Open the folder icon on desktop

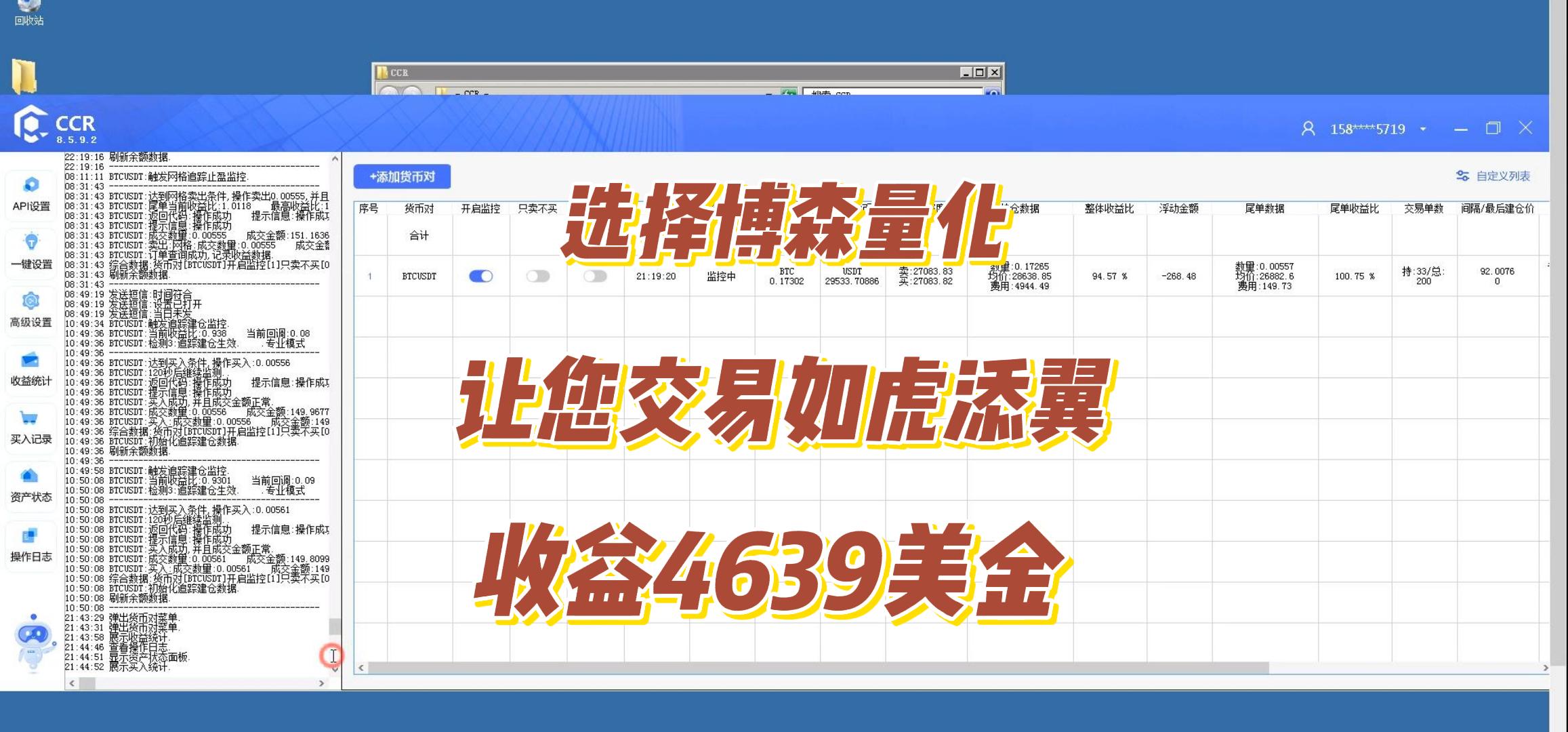click(24, 76)
